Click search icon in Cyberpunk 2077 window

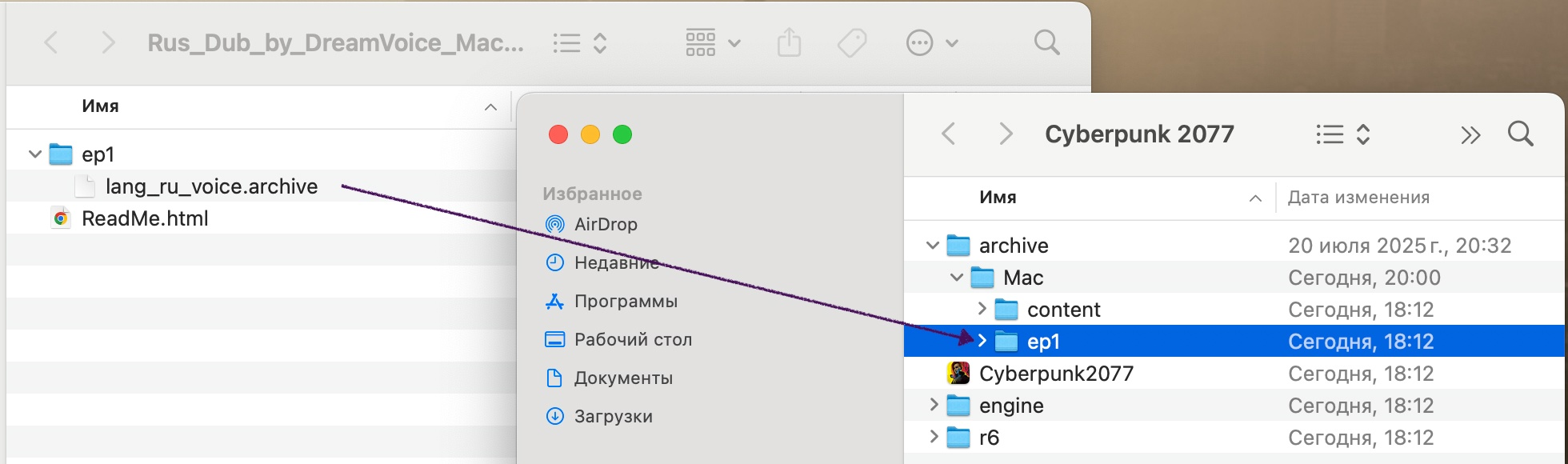[x=1520, y=134]
